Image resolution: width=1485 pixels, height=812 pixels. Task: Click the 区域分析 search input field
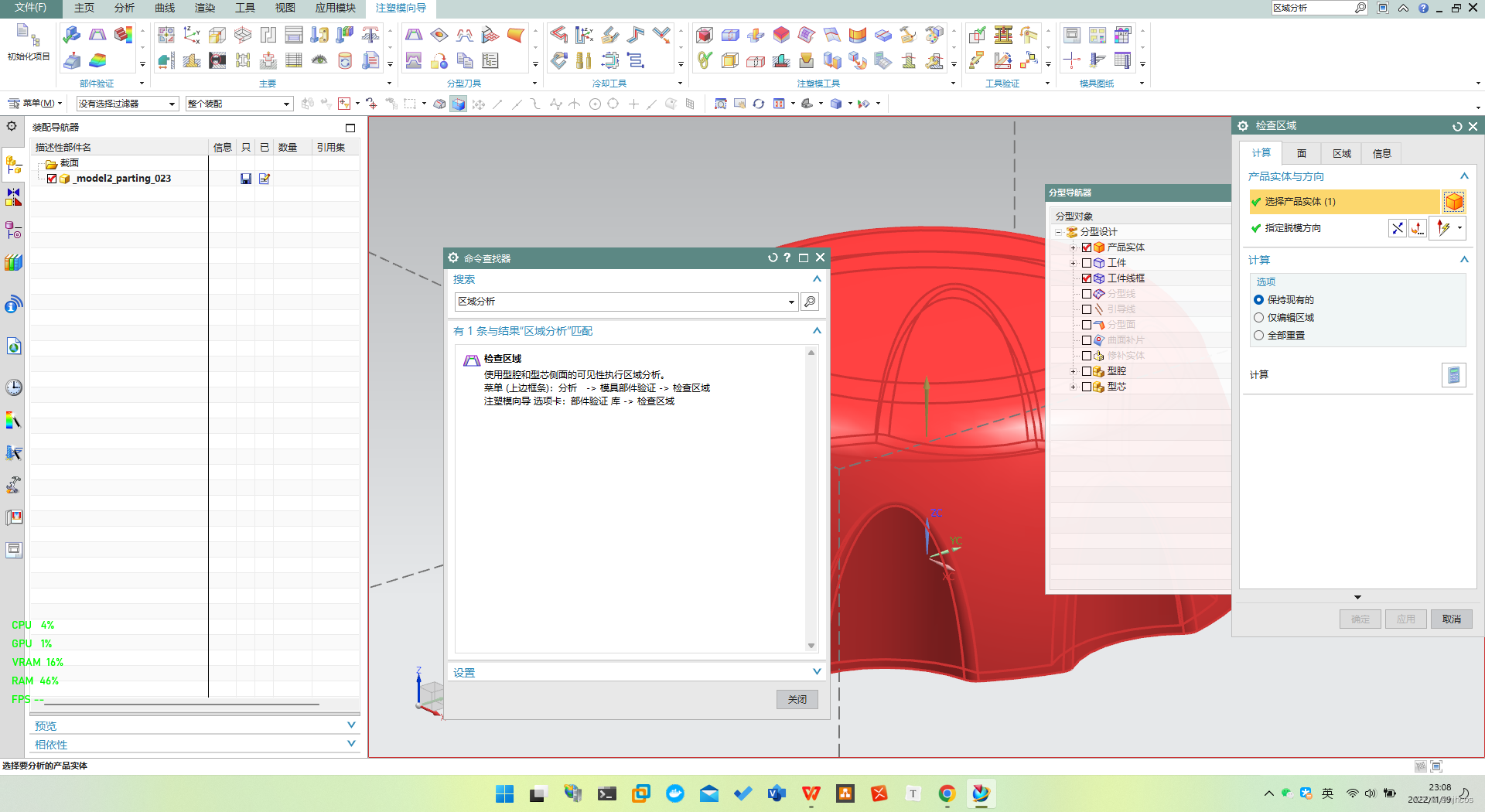click(621, 302)
